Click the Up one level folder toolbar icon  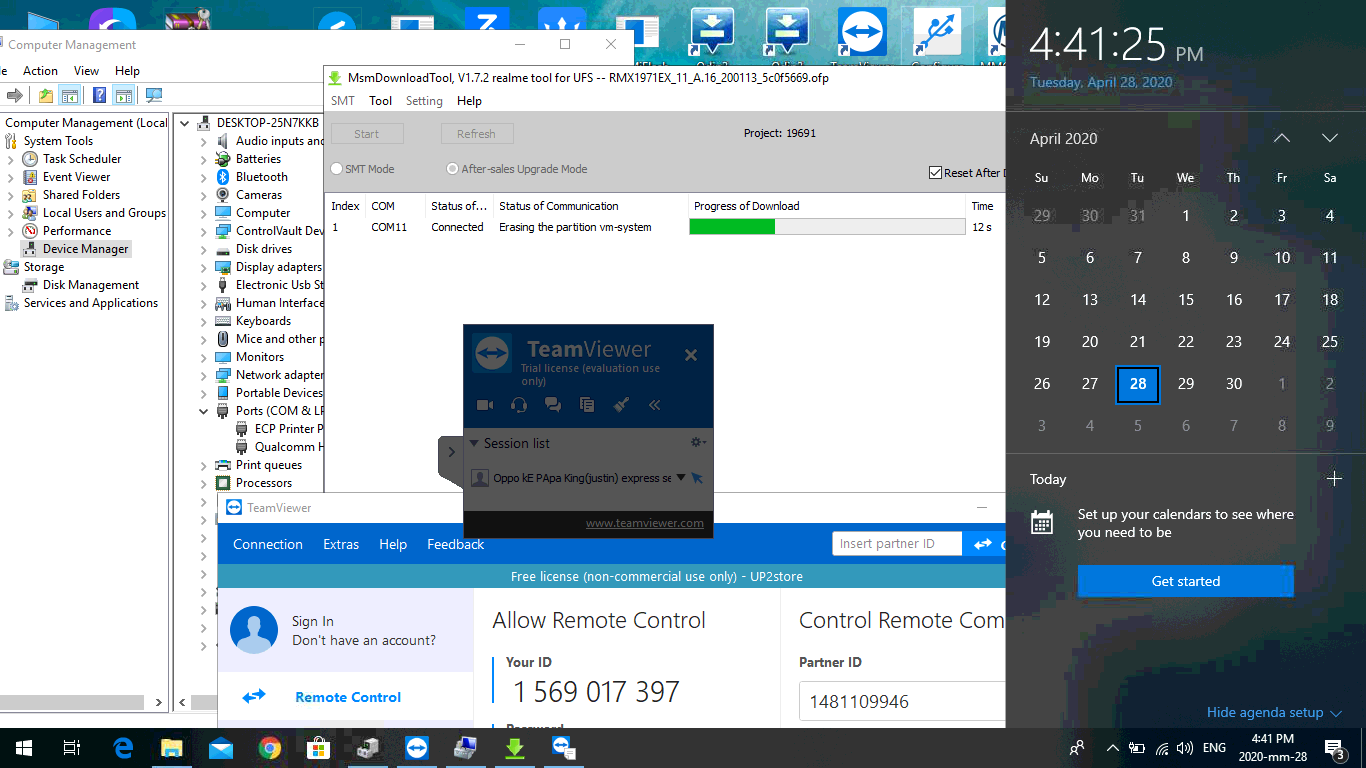46,96
